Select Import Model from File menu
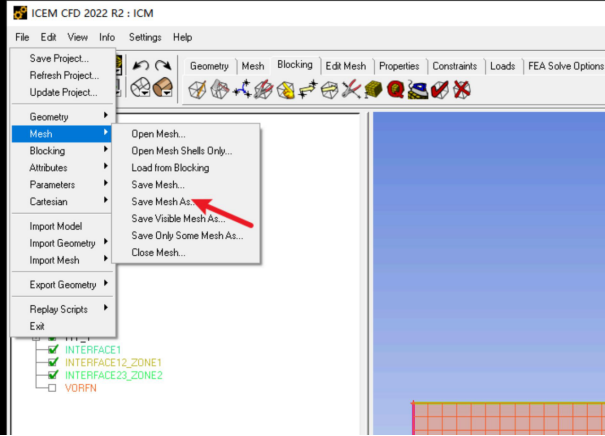Viewport: 605px width, 436px height. [x=63, y=226]
